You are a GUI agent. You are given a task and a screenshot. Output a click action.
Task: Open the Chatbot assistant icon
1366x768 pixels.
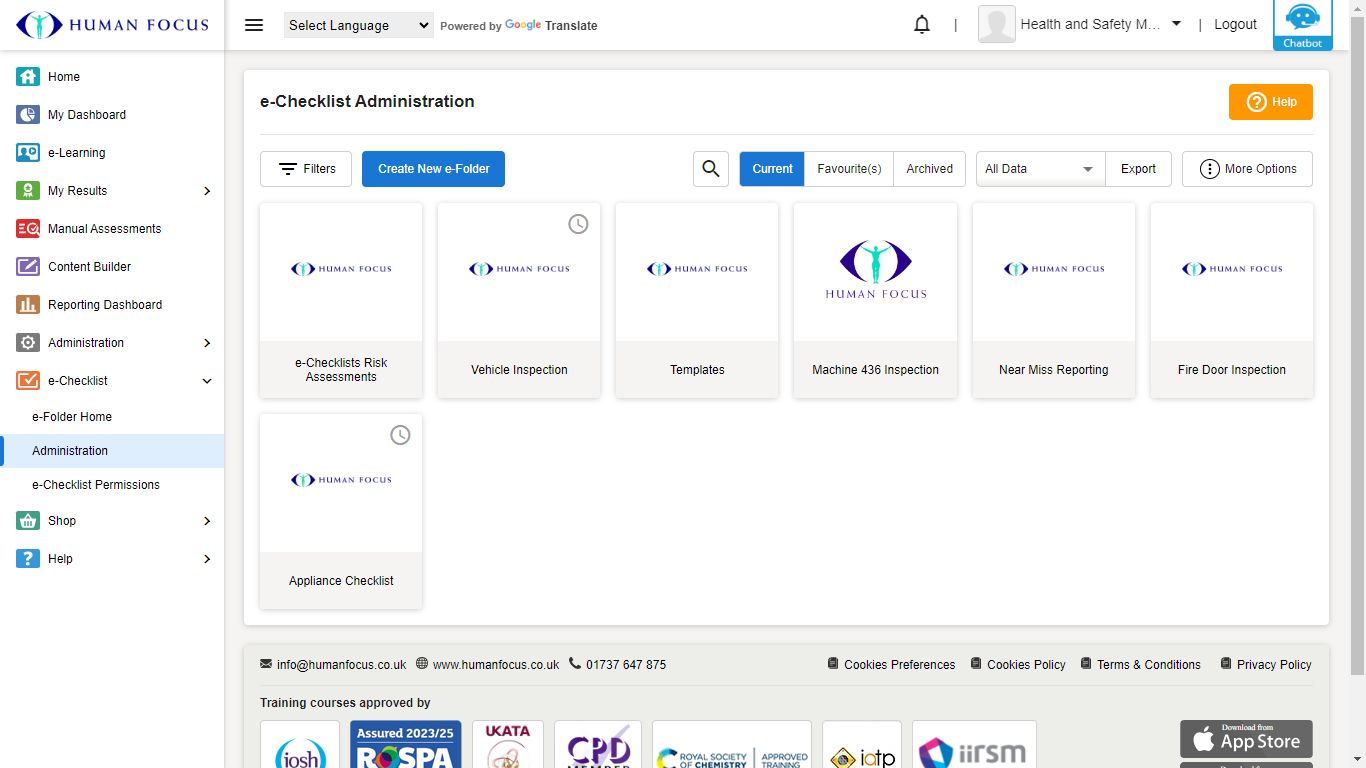(1302, 24)
